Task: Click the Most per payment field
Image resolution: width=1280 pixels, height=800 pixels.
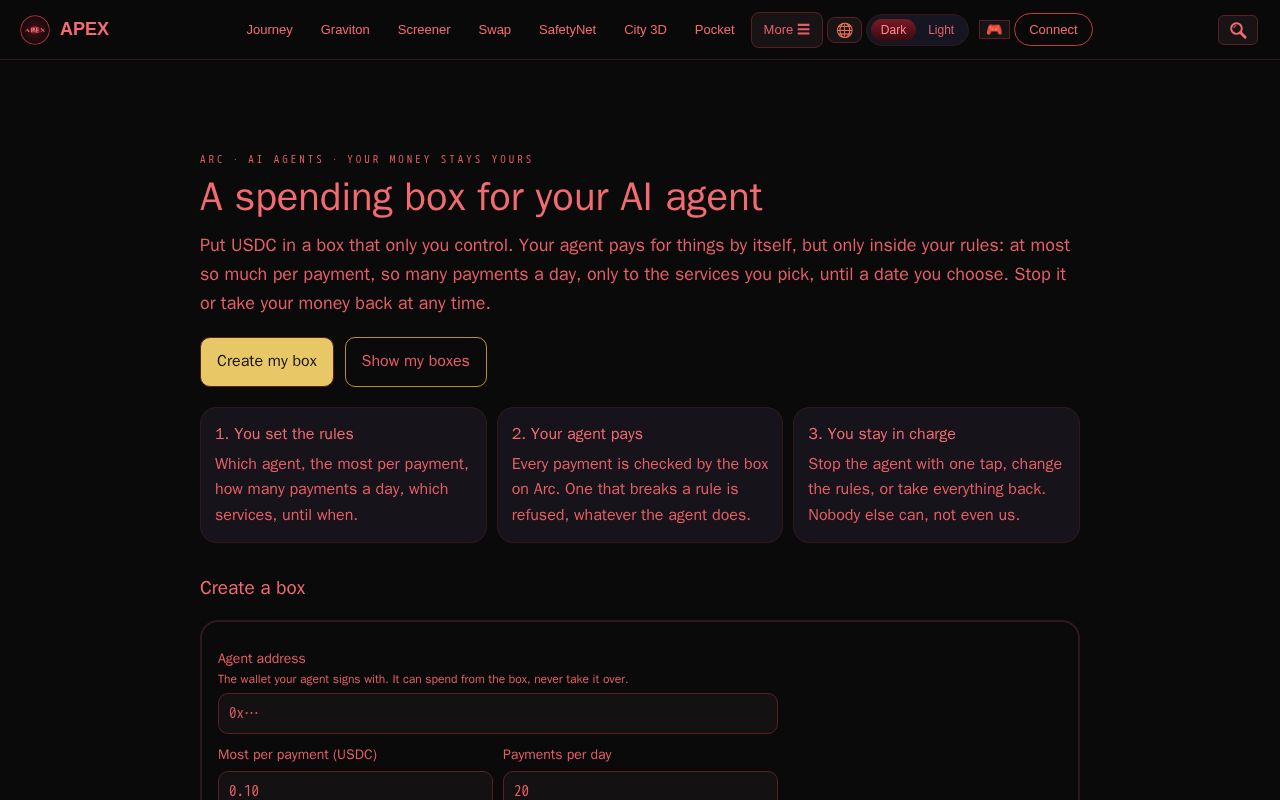Action: pos(355,786)
